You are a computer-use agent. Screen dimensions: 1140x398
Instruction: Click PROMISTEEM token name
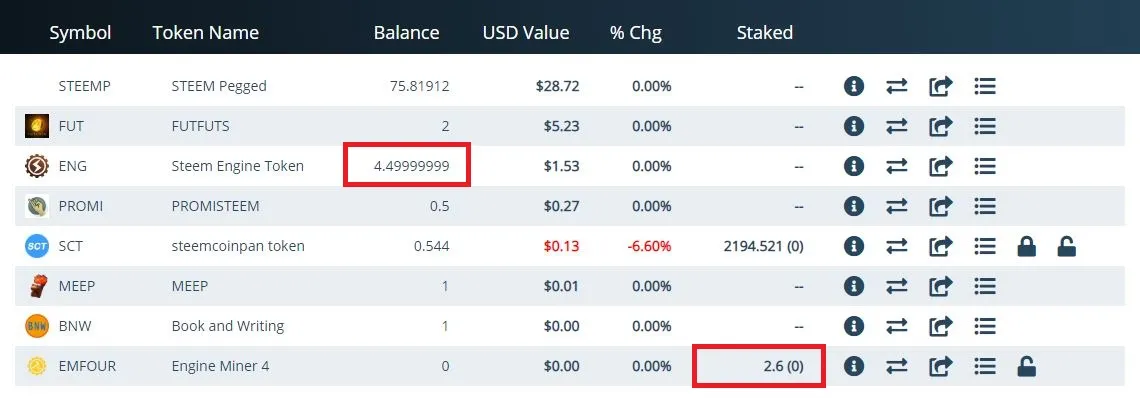pos(215,206)
